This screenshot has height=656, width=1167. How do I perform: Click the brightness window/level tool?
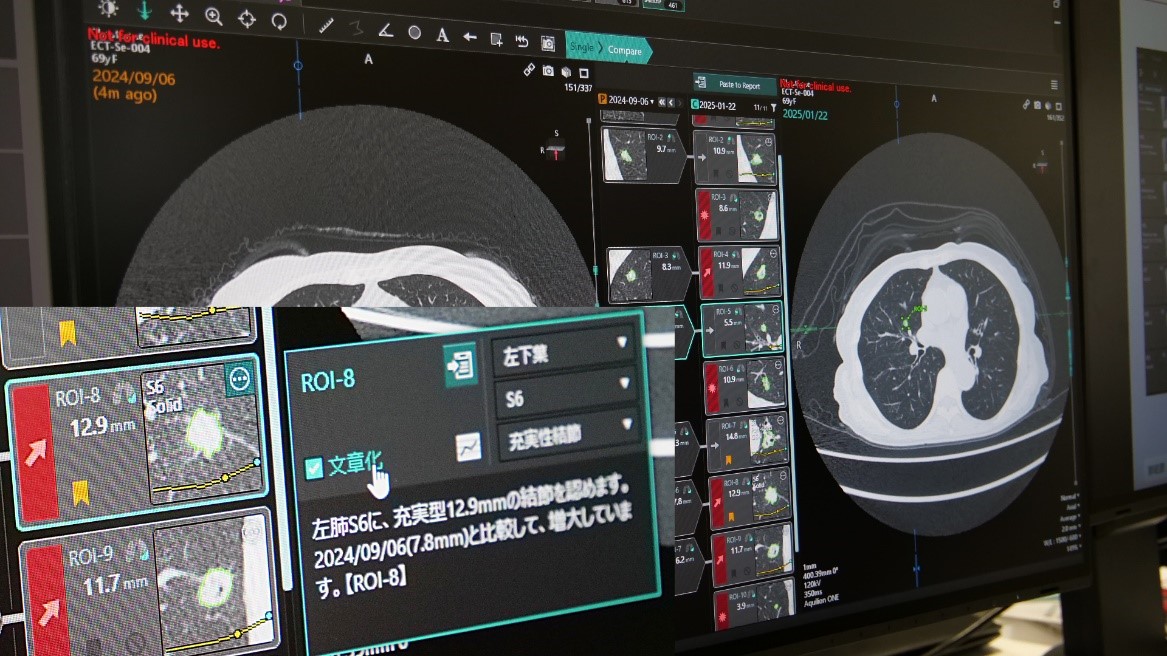tap(107, 9)
